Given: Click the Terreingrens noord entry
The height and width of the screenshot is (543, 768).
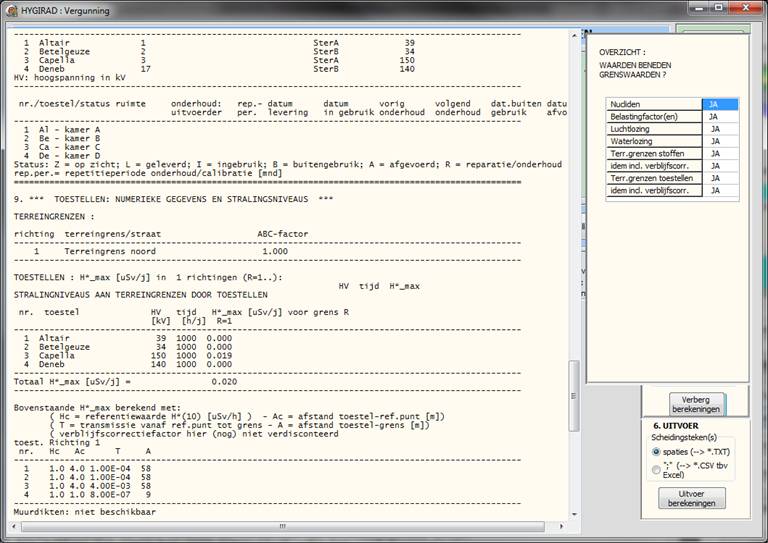Looking at the screenshot, I should [110, 251].
